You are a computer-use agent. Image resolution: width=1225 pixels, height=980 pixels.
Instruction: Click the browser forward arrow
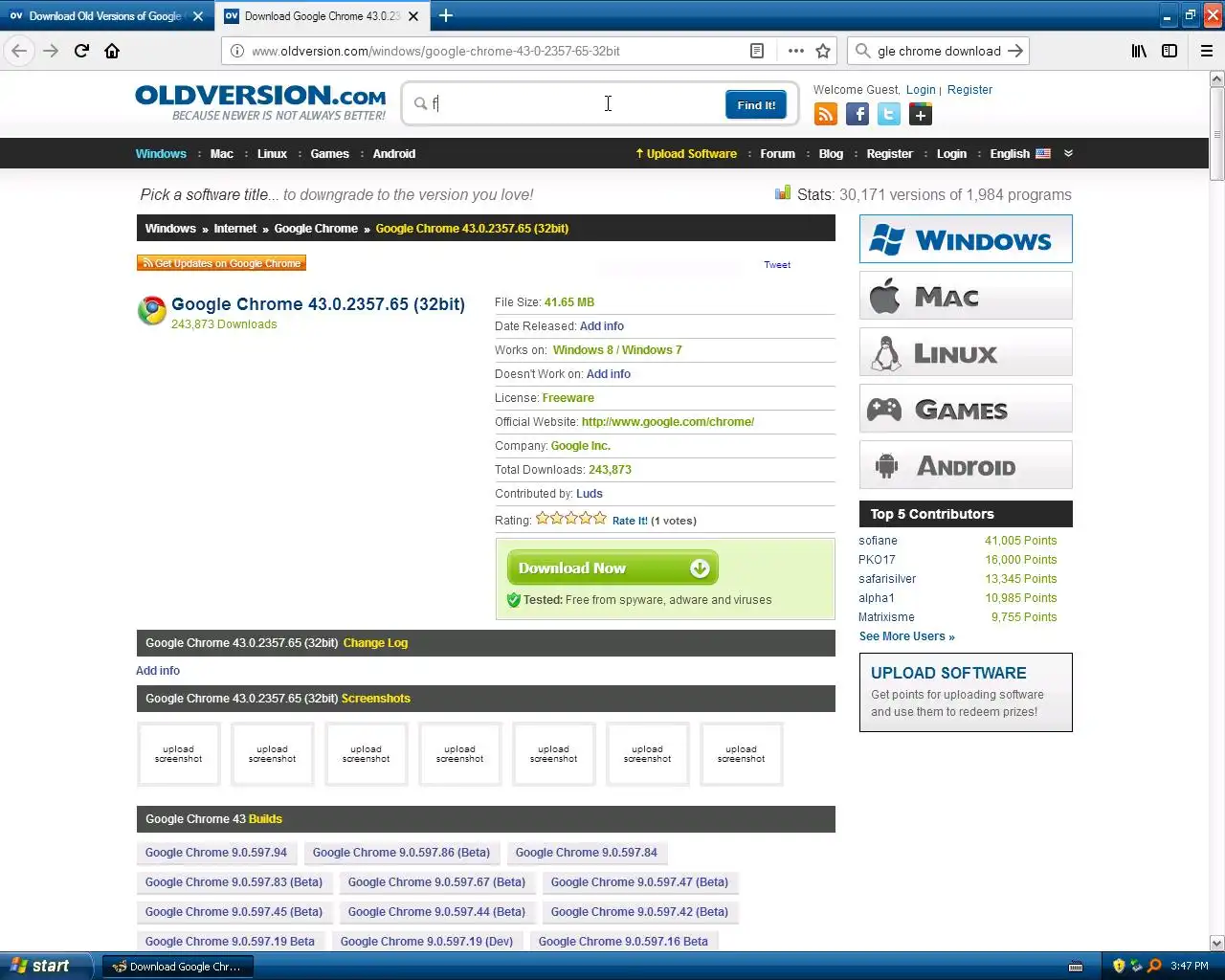point(51,51)
